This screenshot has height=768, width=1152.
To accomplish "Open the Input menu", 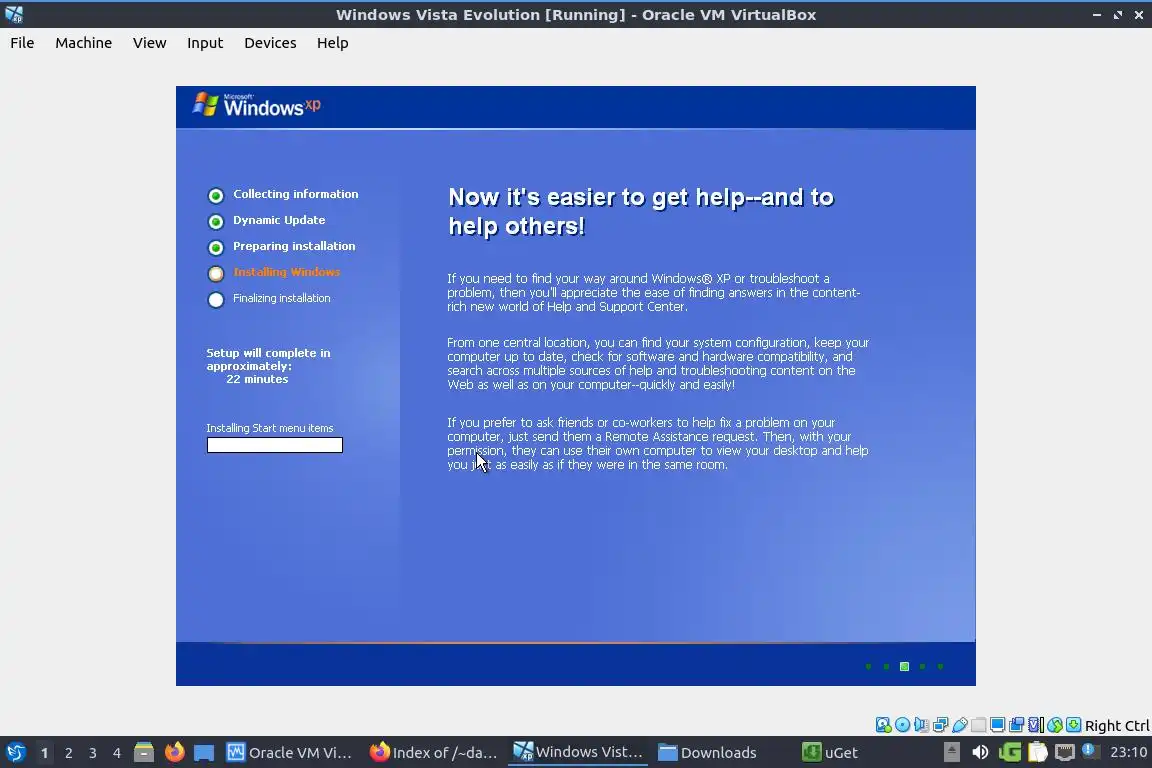I will tap(205, 43).
